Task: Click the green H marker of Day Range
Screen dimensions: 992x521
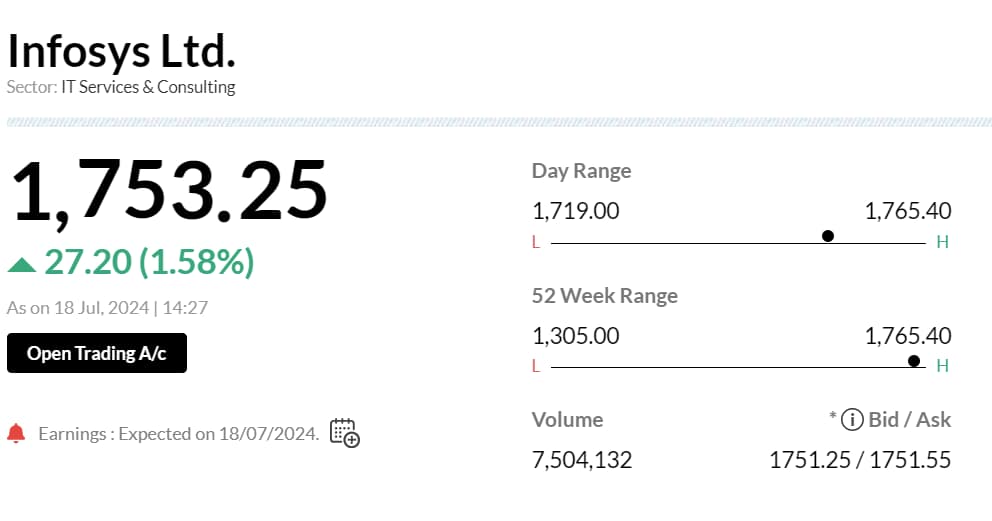Action: coord(942,242)
